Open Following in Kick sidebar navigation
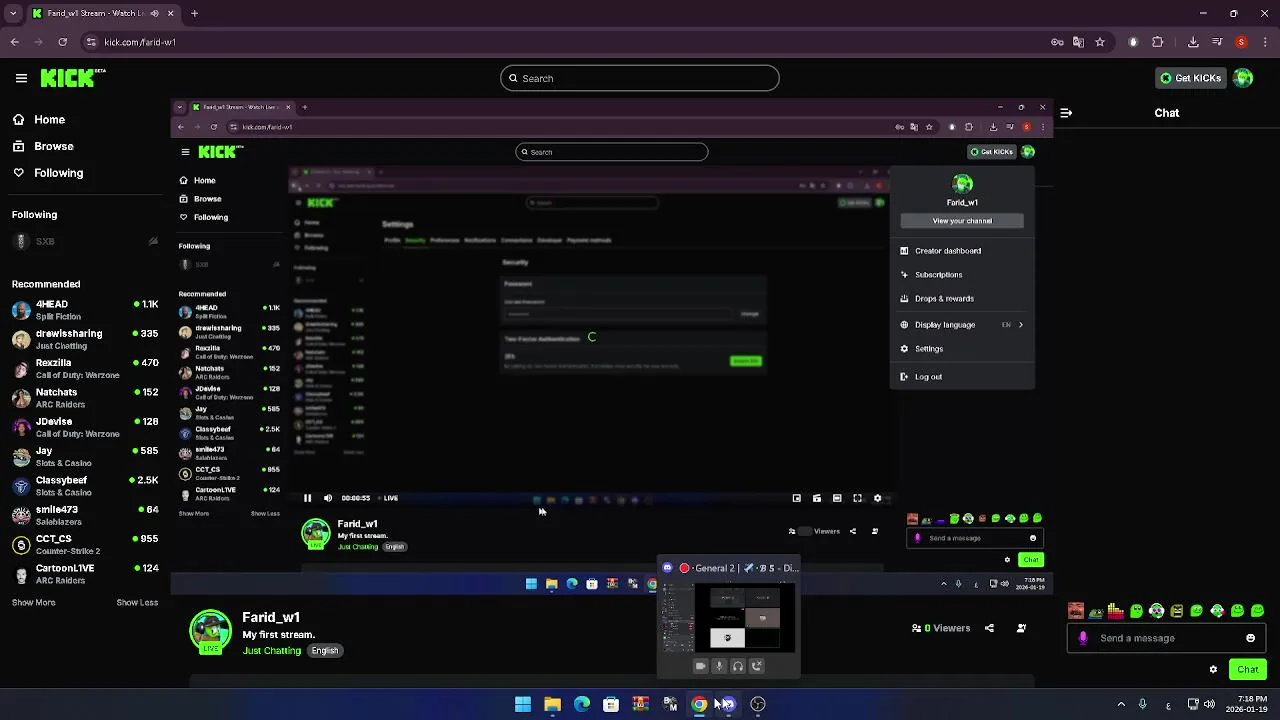This screenshot has width=1280, height=720. 47,173
